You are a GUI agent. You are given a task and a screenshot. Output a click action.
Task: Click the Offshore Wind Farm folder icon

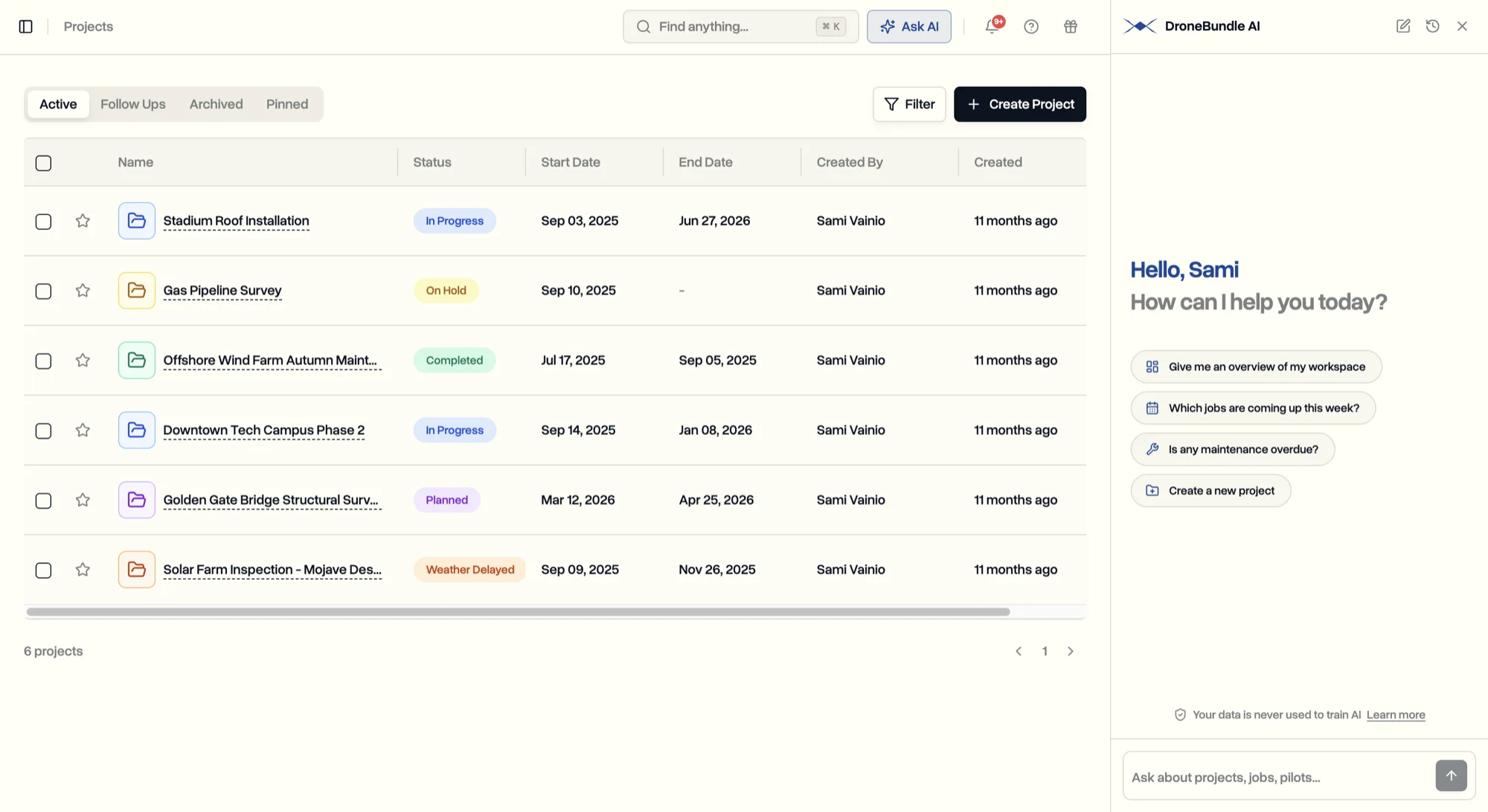[137, 361]
